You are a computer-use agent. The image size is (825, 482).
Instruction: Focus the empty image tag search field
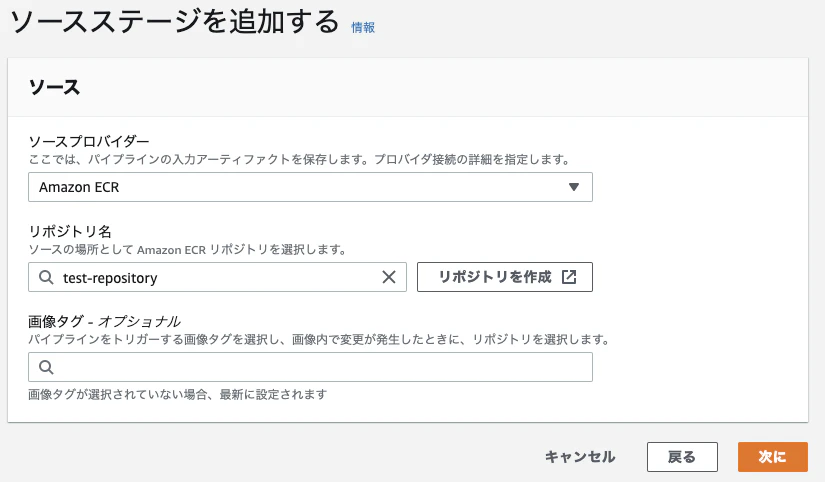pos(310,367)
